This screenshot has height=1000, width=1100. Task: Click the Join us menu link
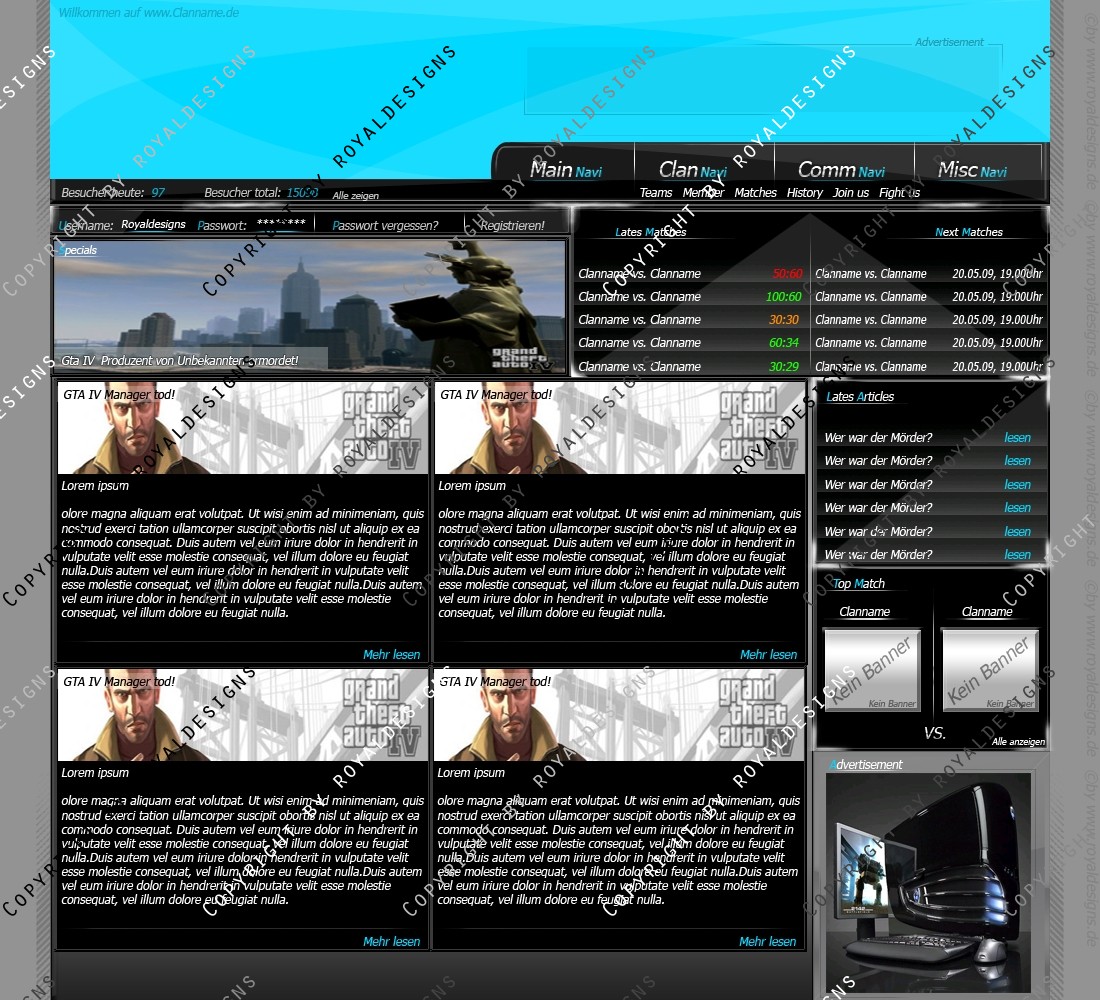pos(851,193)
